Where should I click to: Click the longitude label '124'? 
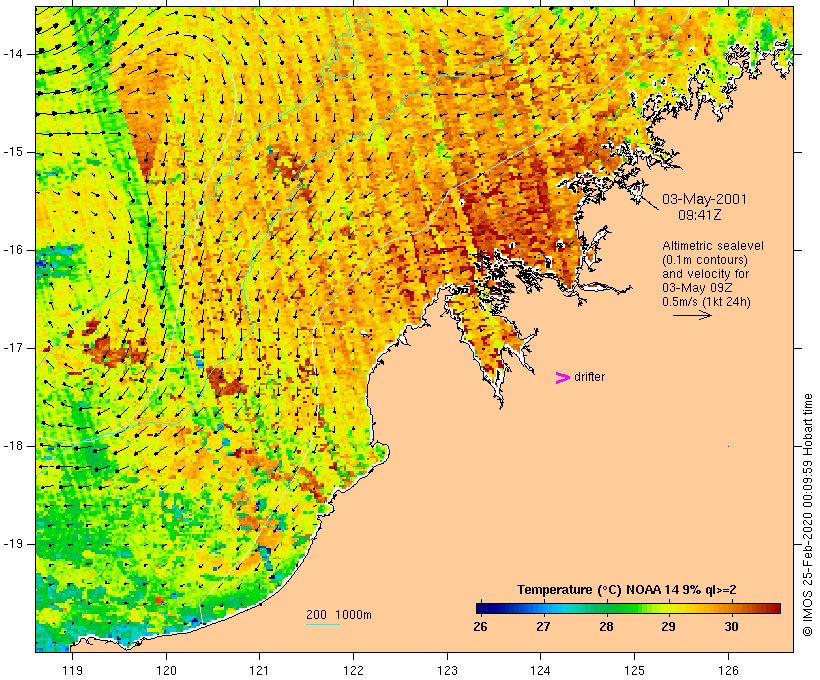click(541, 670)
